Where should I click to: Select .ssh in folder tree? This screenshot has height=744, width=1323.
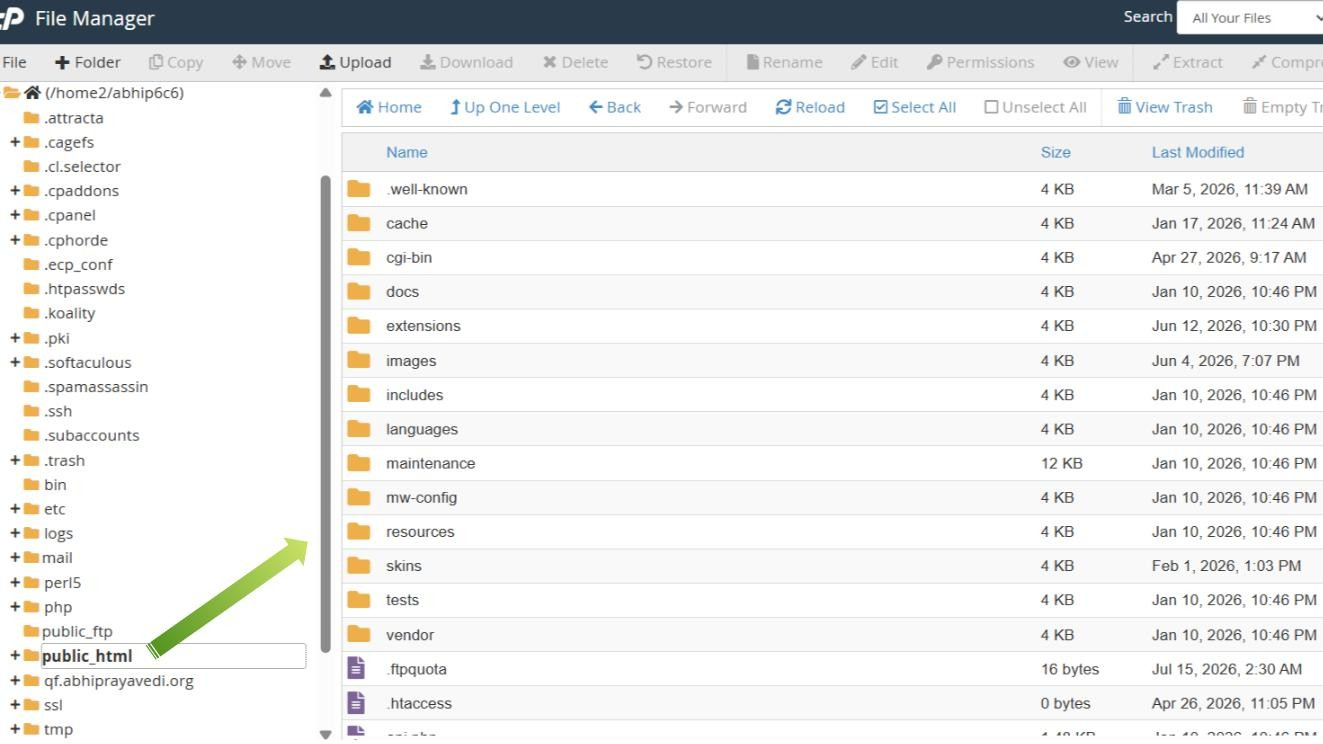click(58, 411)
